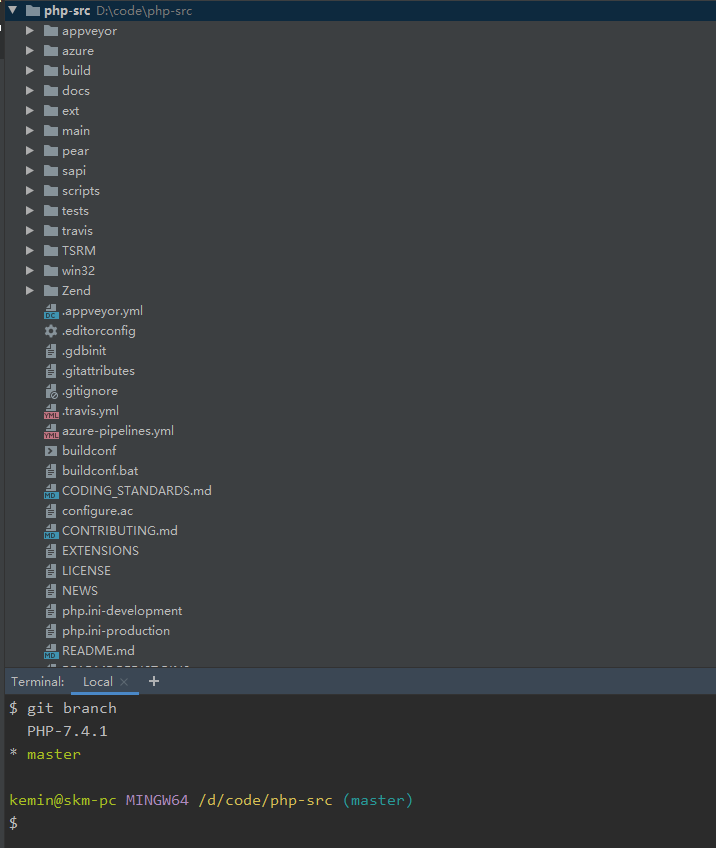Click the build folder icon

(x=51, y=71)
